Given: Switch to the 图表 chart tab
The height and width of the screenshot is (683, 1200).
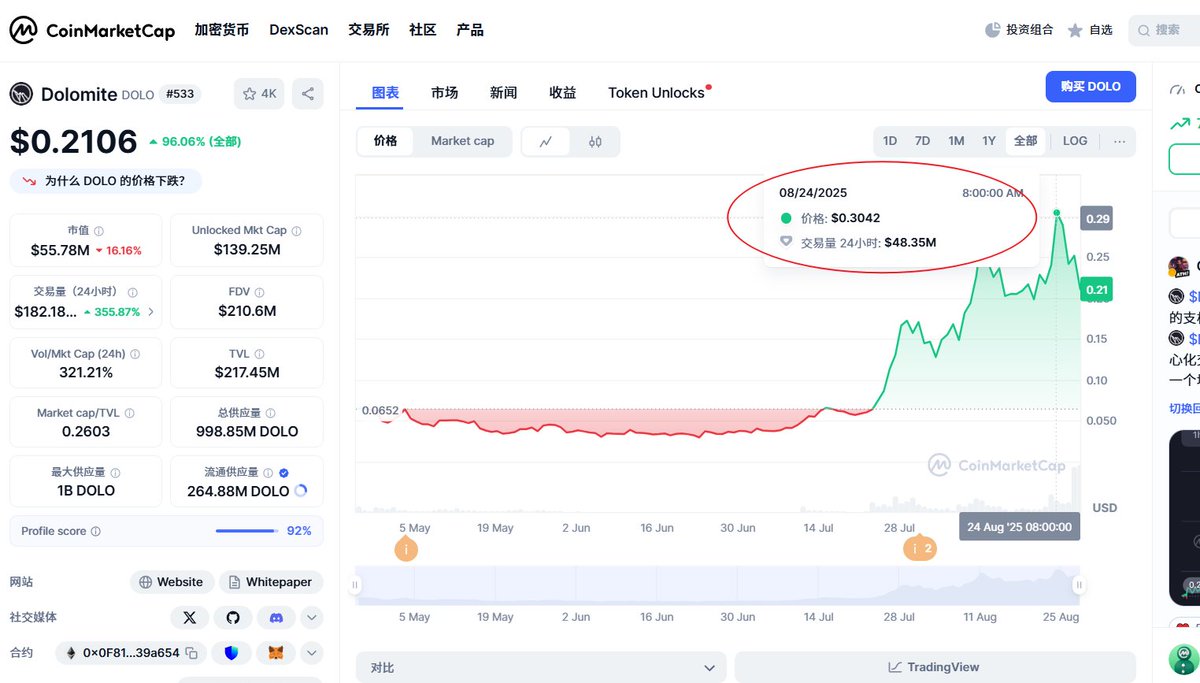Looking at the screenshot, I should [x=385, y=93].
